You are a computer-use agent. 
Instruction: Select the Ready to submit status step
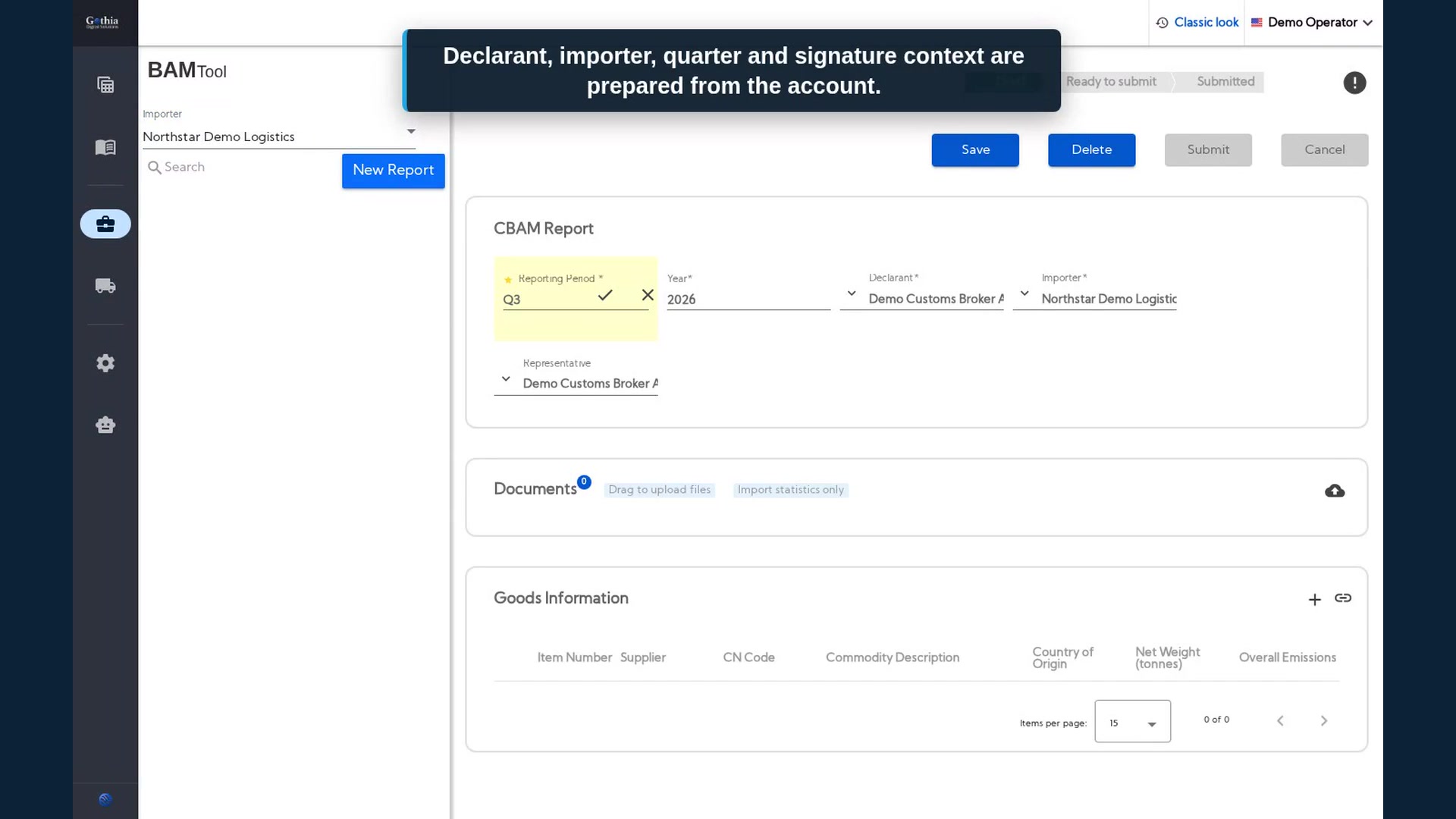pos(1111,82)
